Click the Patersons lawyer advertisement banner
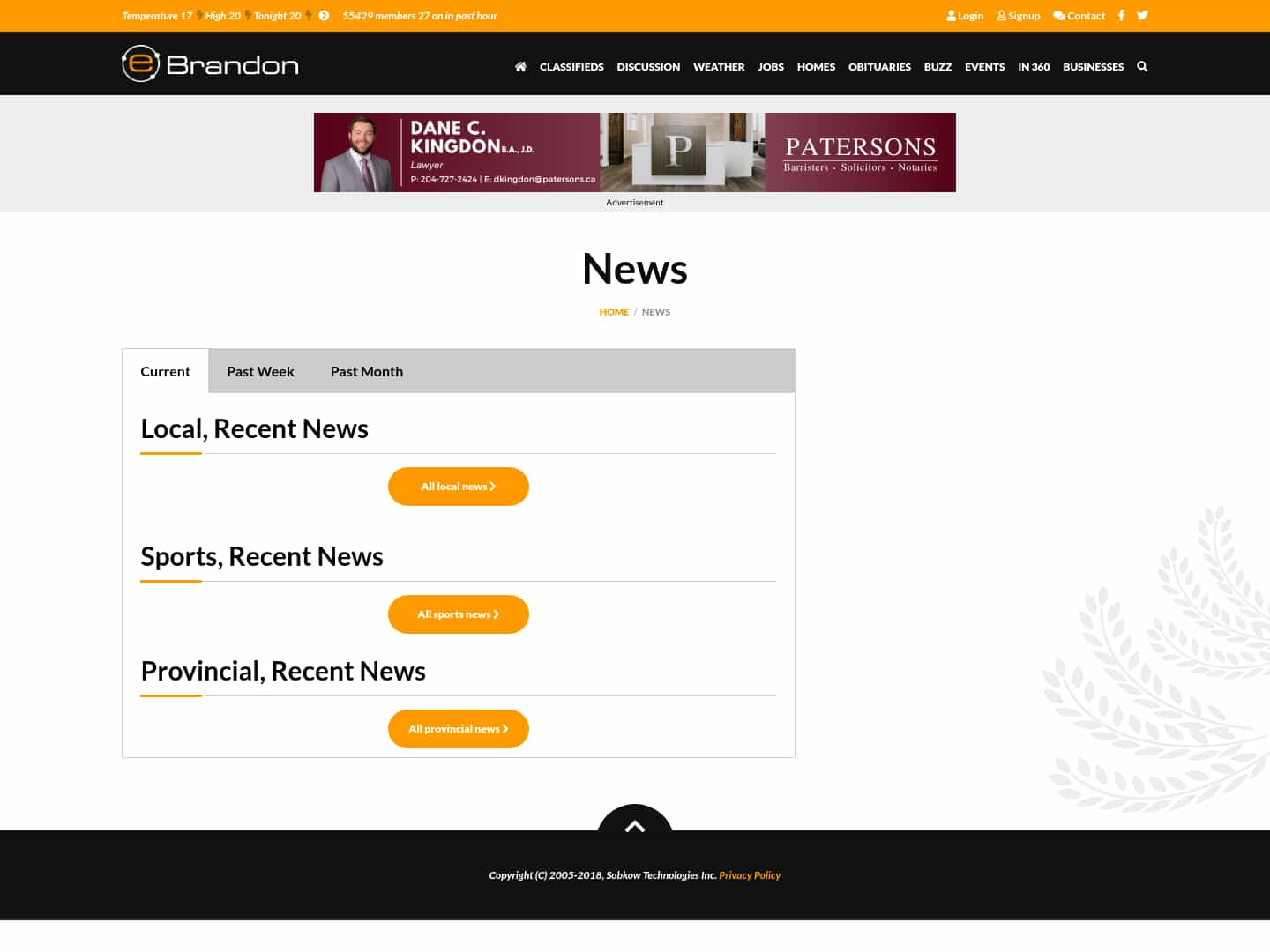This screenshot has height=952, width=1270. click(635, 152)
